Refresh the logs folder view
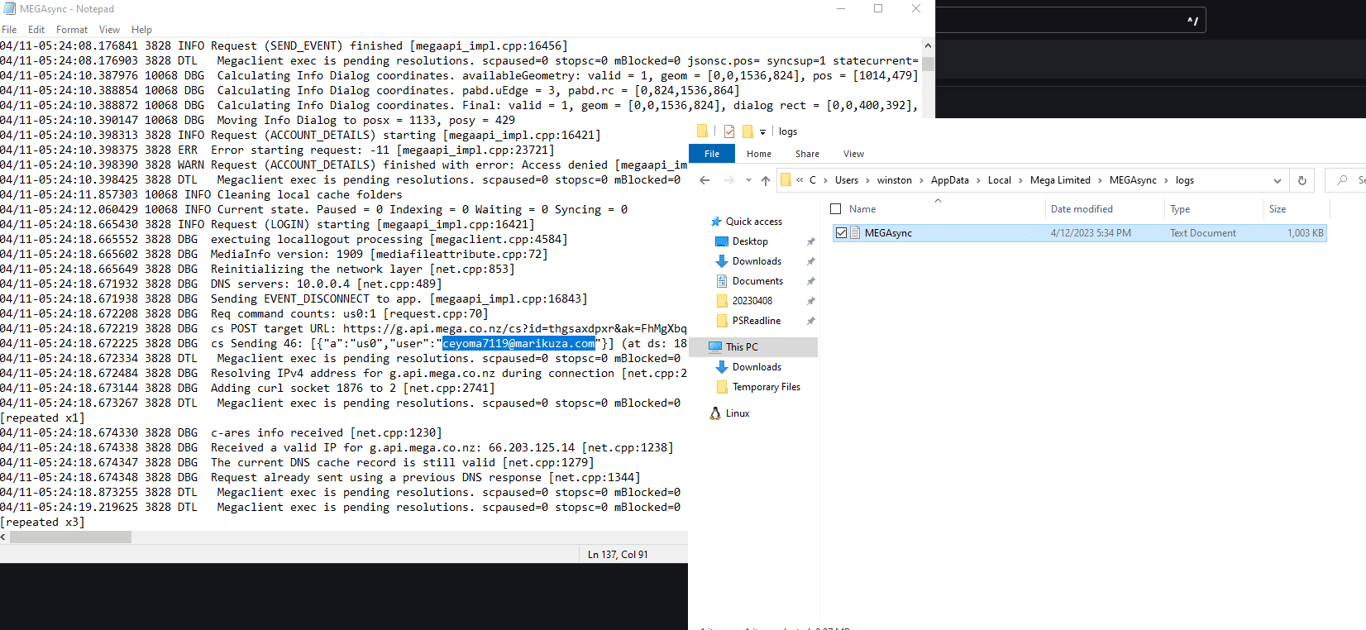 pyautogui.click(x=1302, y=181)
